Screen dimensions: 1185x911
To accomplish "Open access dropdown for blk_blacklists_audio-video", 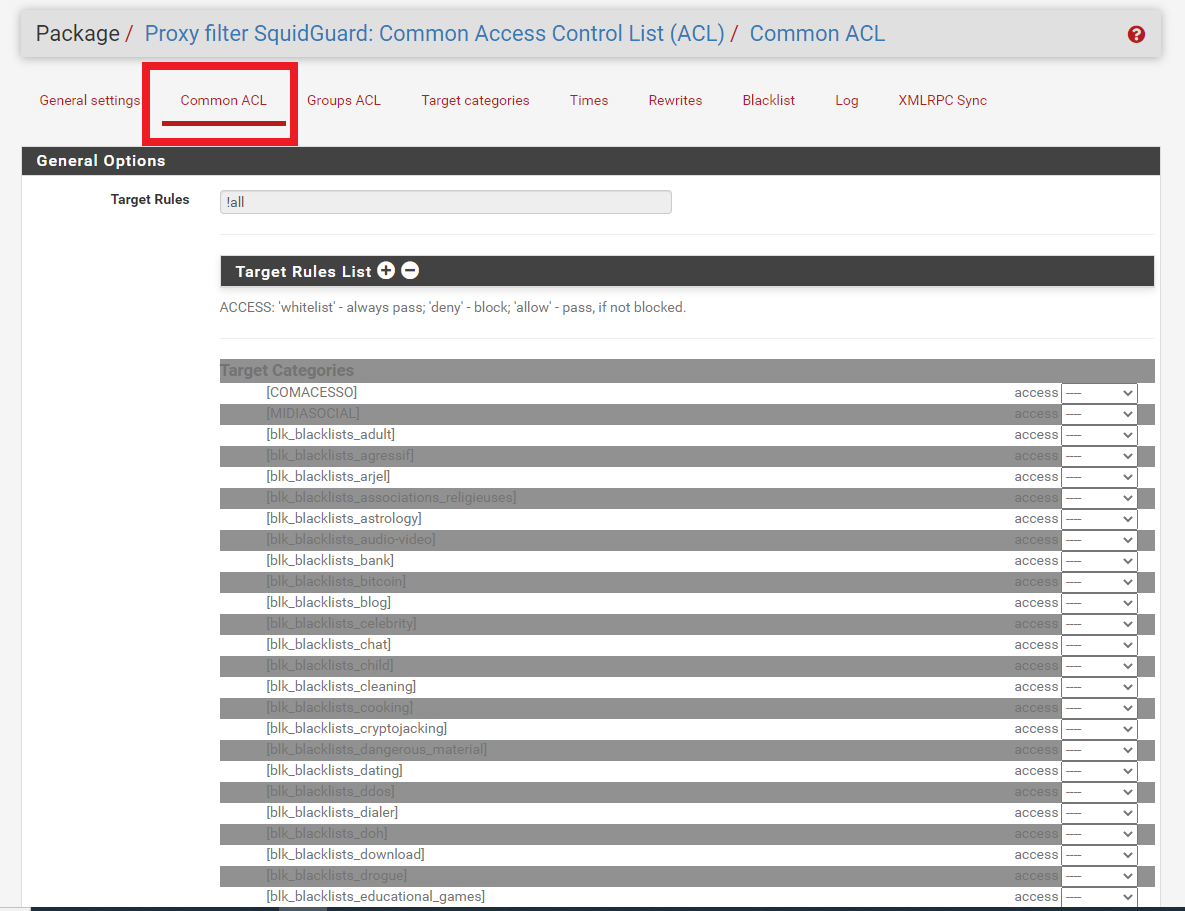I will [x=1099, y=540].
